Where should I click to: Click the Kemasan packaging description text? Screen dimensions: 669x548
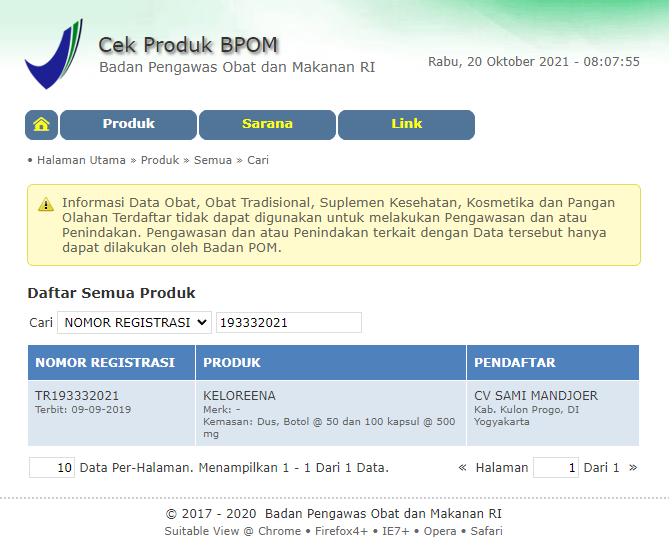(329, 428)
